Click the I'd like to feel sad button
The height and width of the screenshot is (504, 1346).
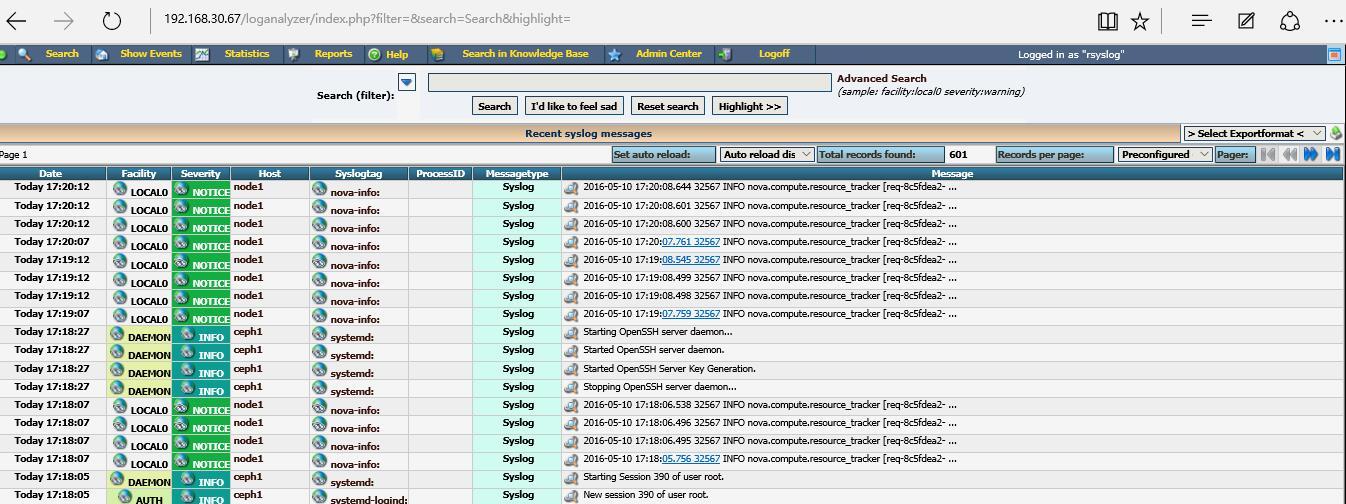coord(574,106)
